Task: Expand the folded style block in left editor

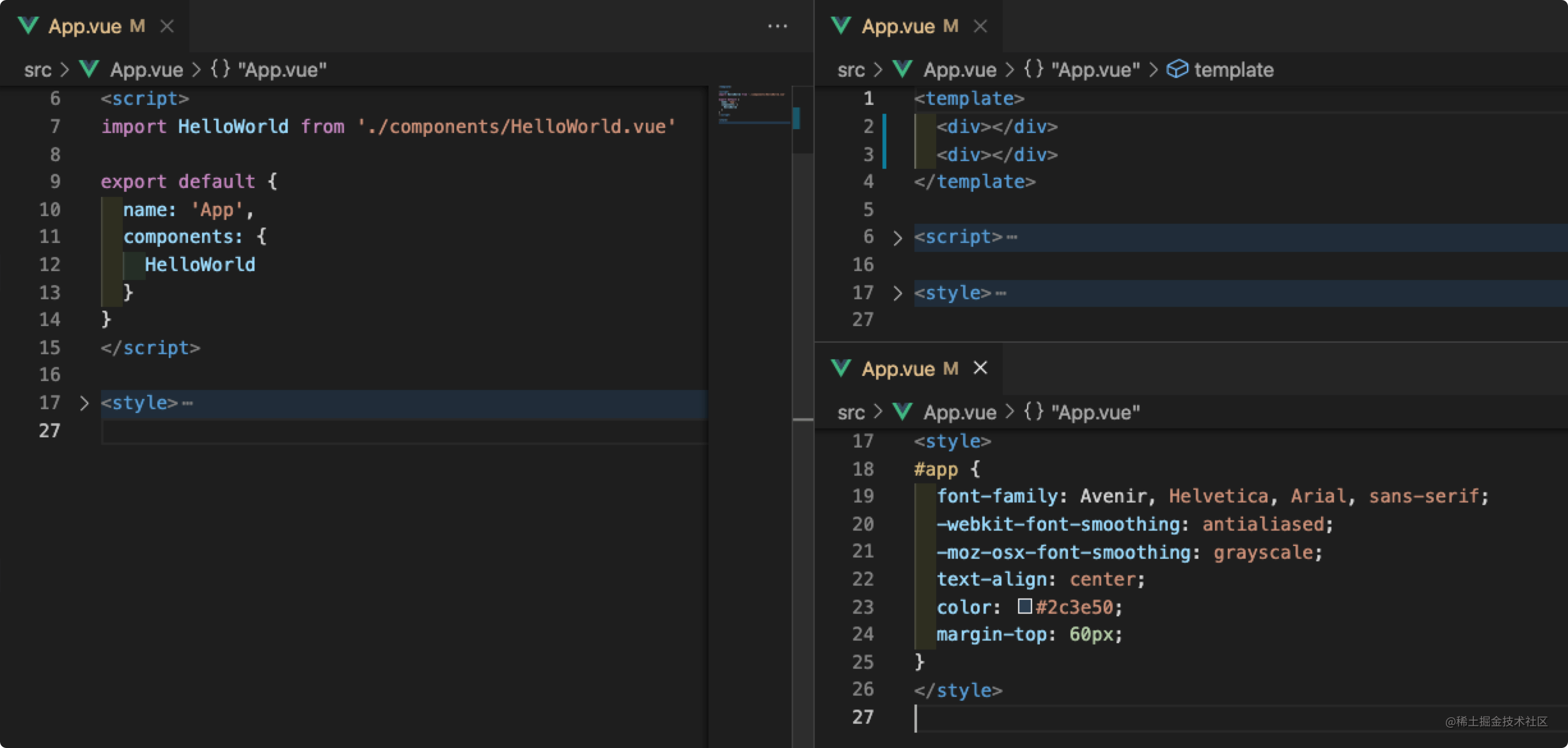Action: click(x=84, y=403)
